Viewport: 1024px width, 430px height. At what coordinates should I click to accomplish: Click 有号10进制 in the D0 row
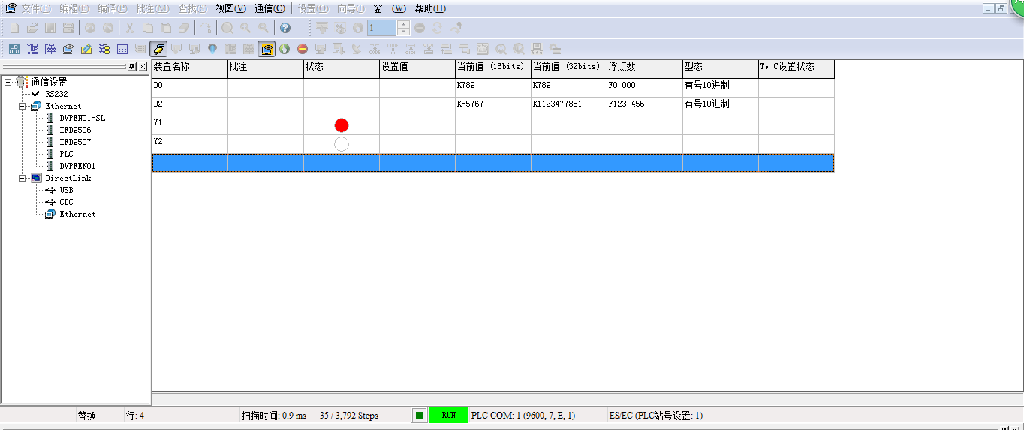(x=707, y=85)
